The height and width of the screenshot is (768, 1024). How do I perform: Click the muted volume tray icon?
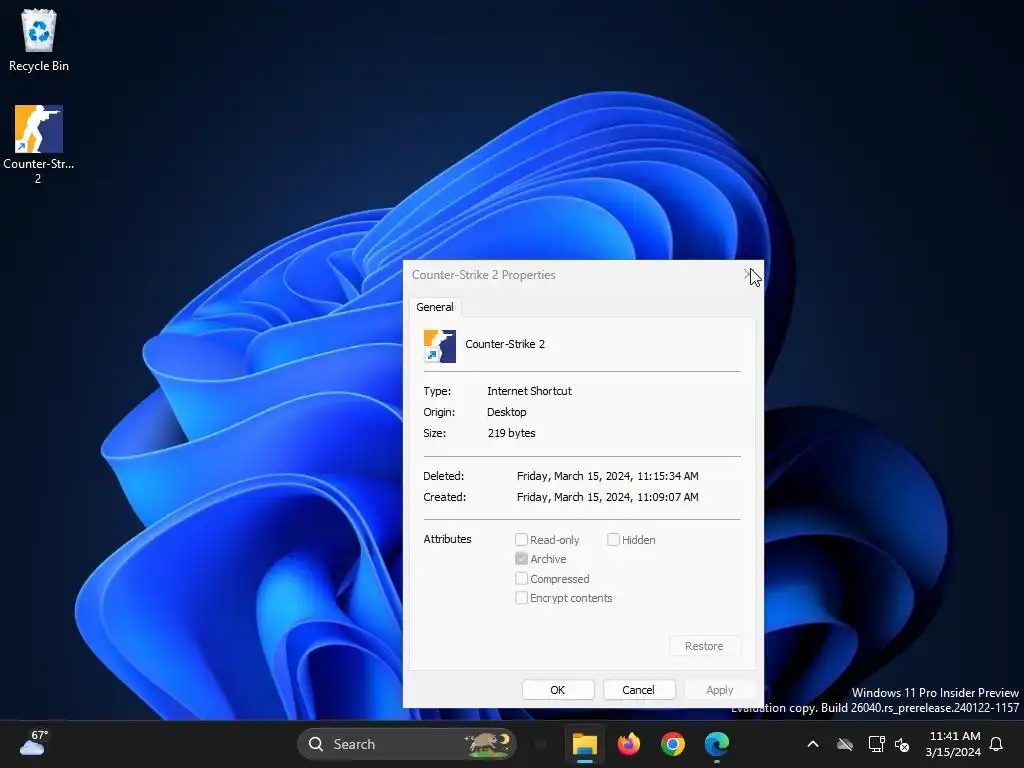pyautogui.click(x=902, y=744)
